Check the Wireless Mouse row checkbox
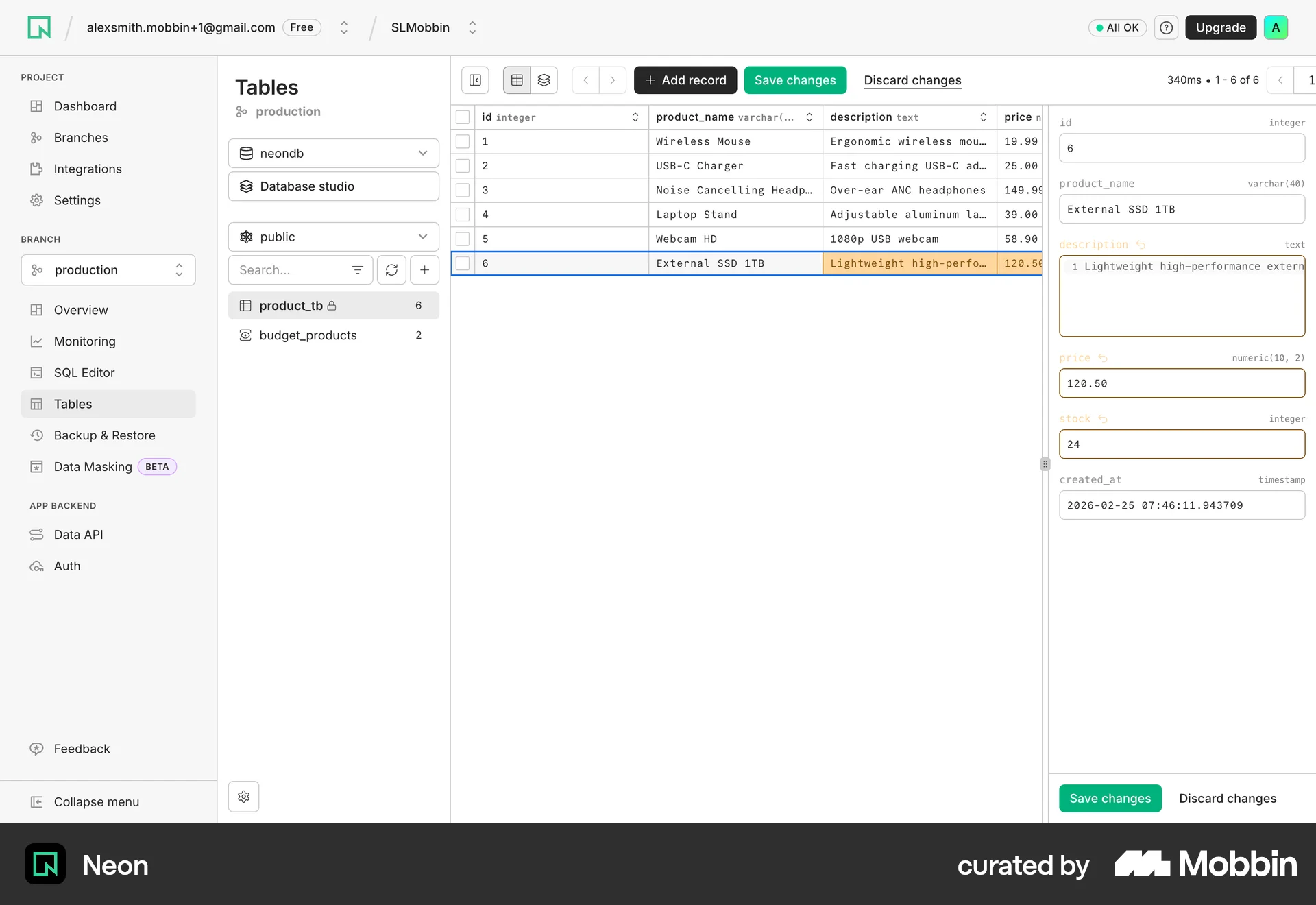 [x=463, y=142]
